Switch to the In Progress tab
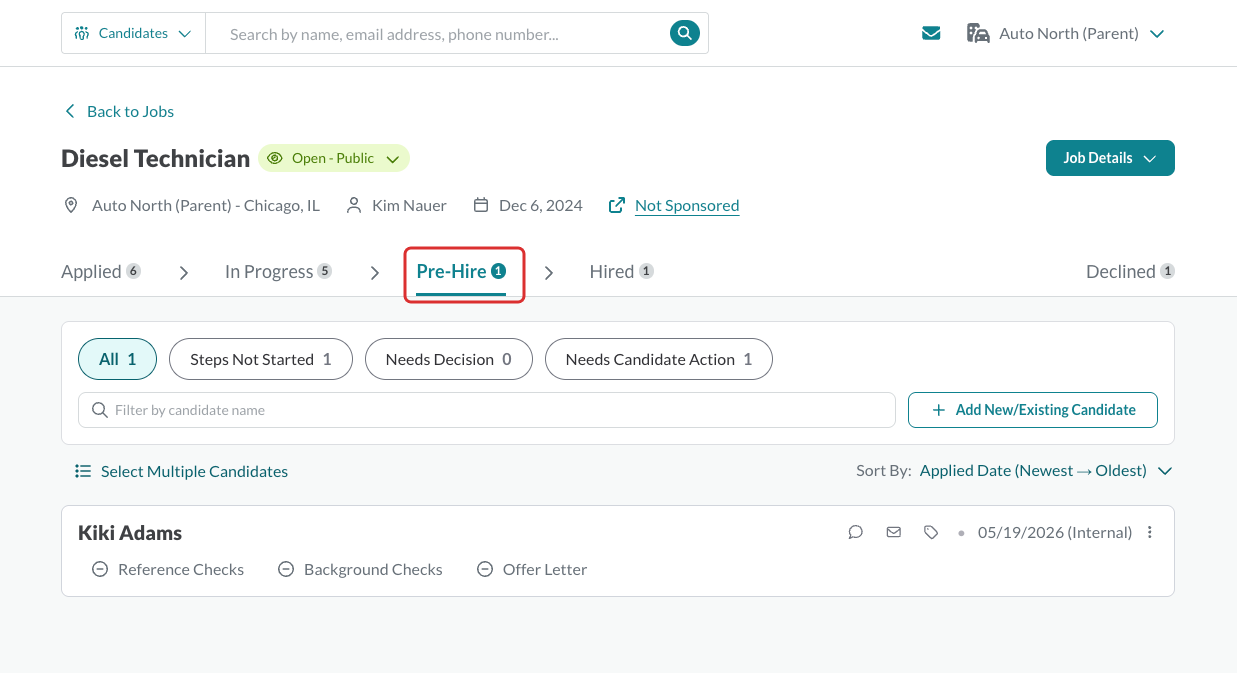1237x673 pixels. [278, 271]
